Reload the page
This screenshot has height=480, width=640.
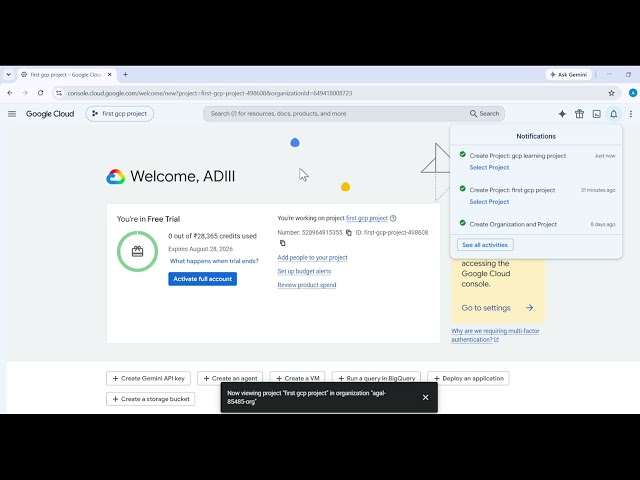tap(40, 93)
